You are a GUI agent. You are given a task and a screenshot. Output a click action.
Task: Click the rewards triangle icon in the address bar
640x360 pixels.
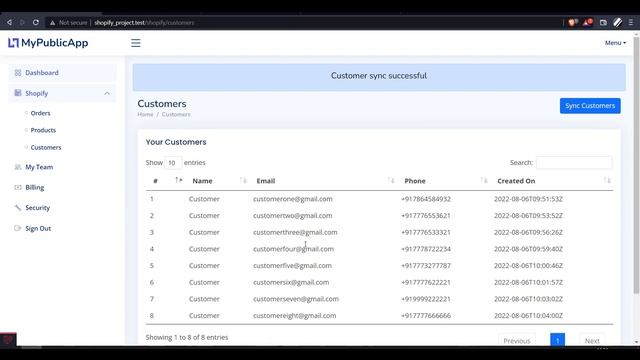click(x=588, y=22)
